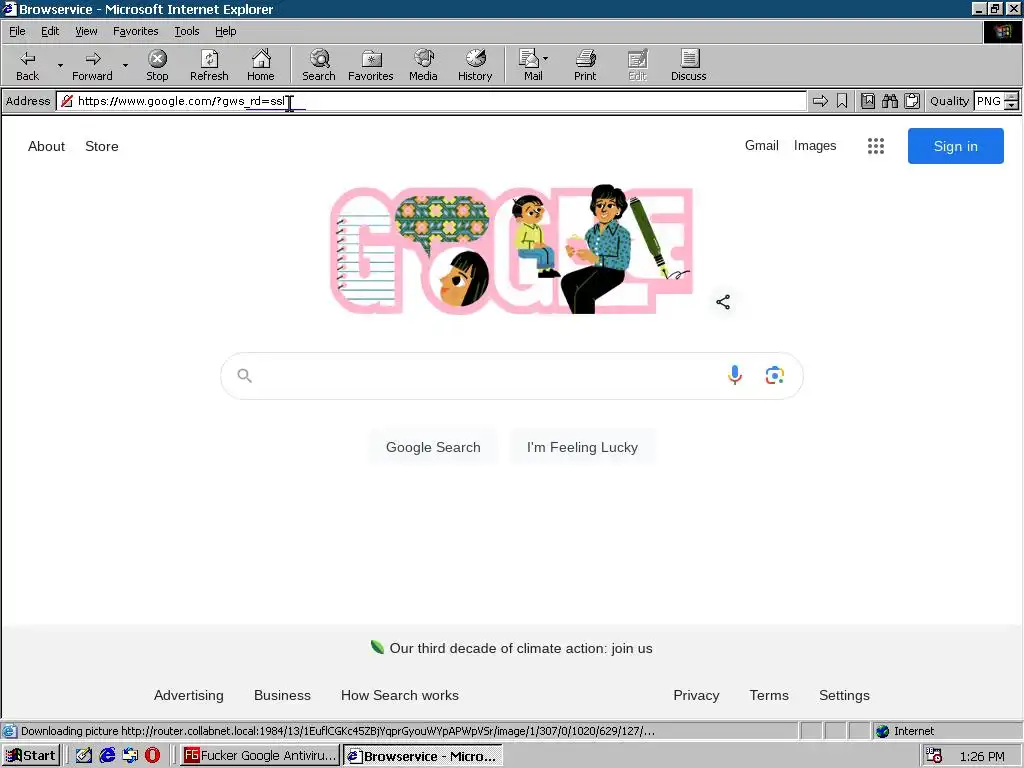Click the Forward arrow toolbar button
The image size is (1024, 768).
click(x=92, y=65)
